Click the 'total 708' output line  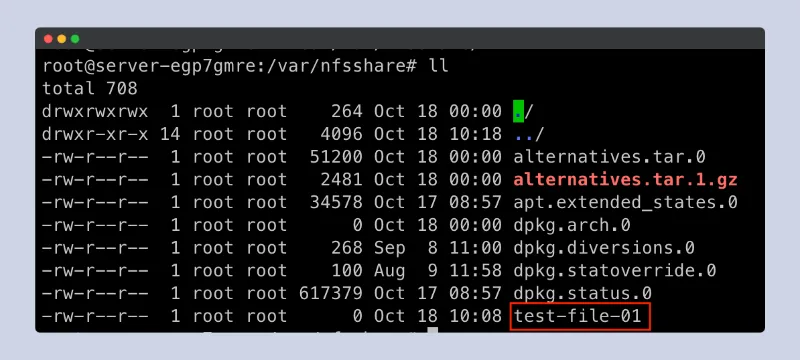[x=90, y=89]
